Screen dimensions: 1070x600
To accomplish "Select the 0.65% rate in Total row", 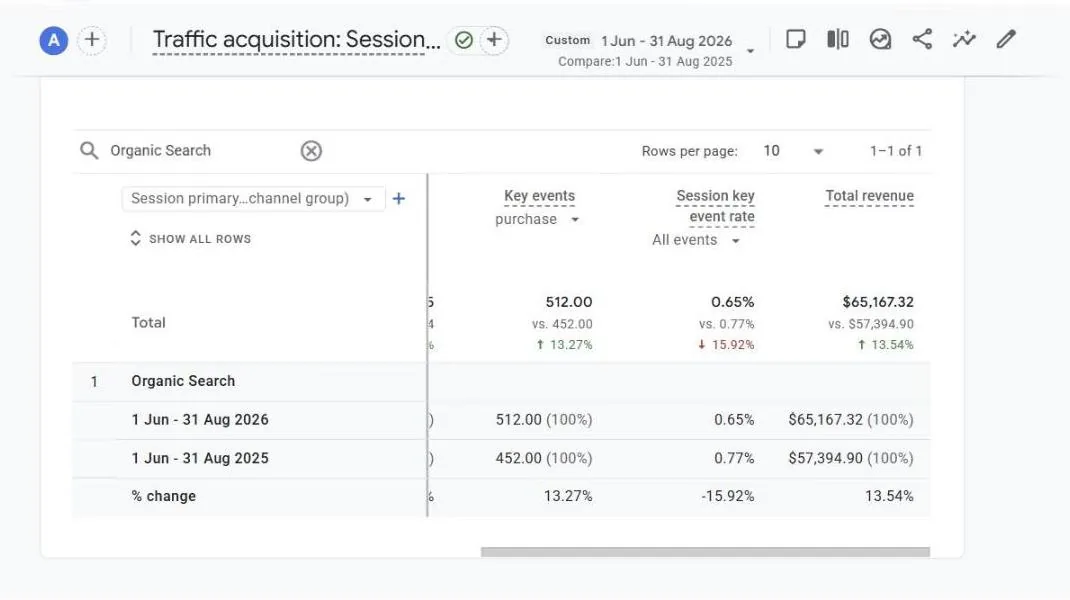I will click(733, 302).
